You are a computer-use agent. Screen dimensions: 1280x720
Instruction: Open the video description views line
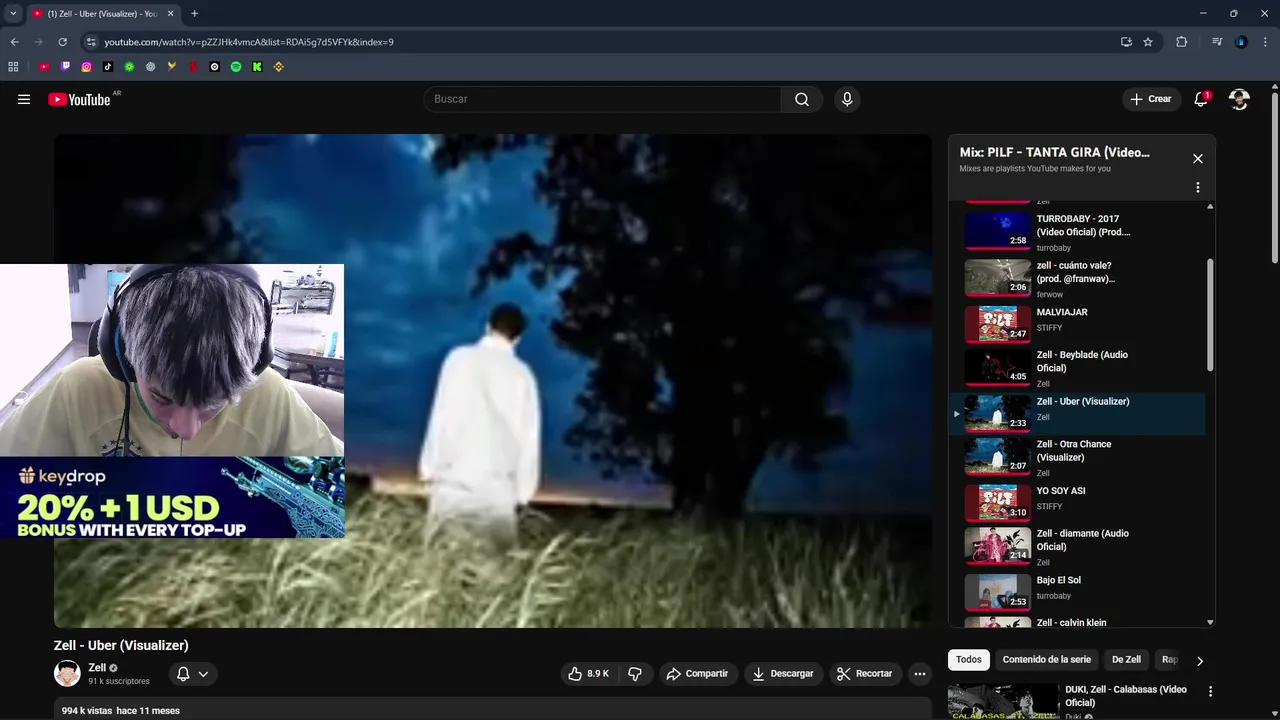[x=121, y=711]
